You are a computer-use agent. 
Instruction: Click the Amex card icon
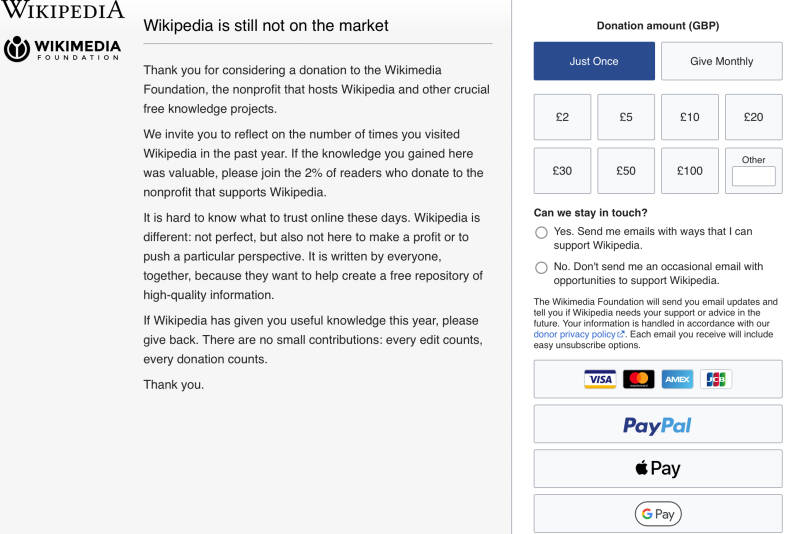(x=677, y=379)
